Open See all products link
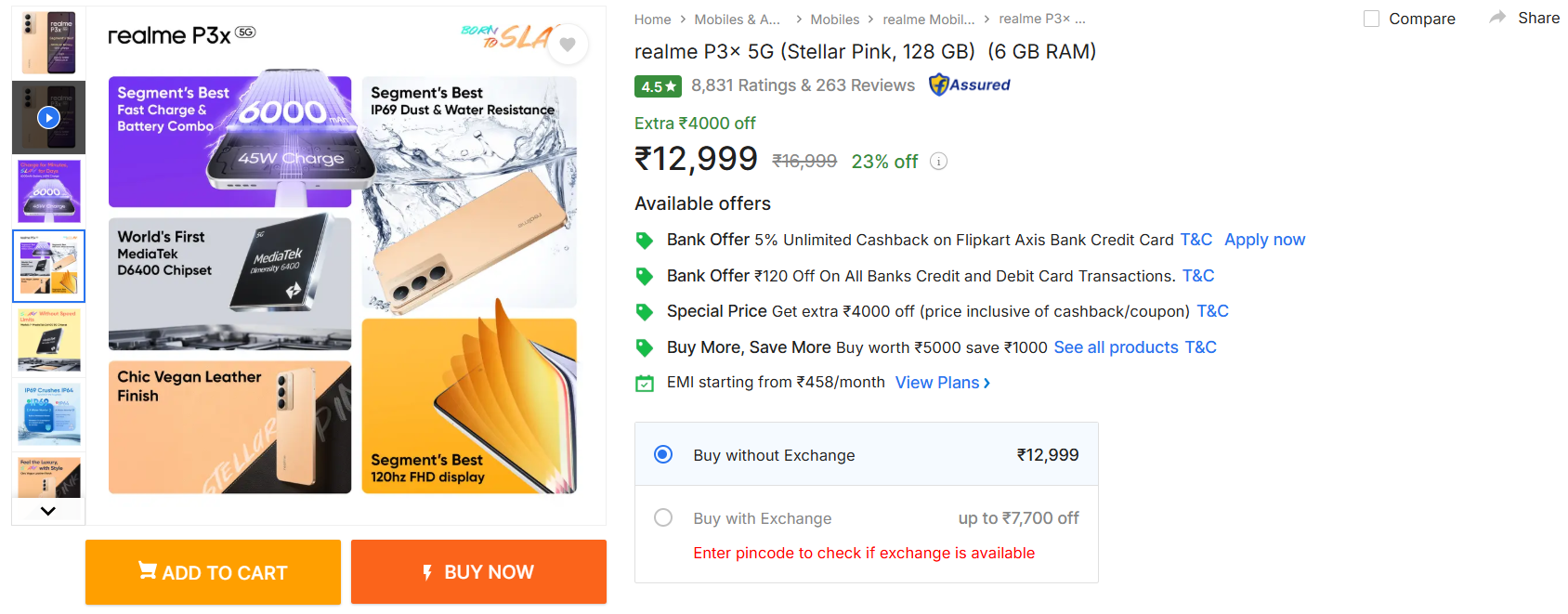 [x=1116, y=347]
